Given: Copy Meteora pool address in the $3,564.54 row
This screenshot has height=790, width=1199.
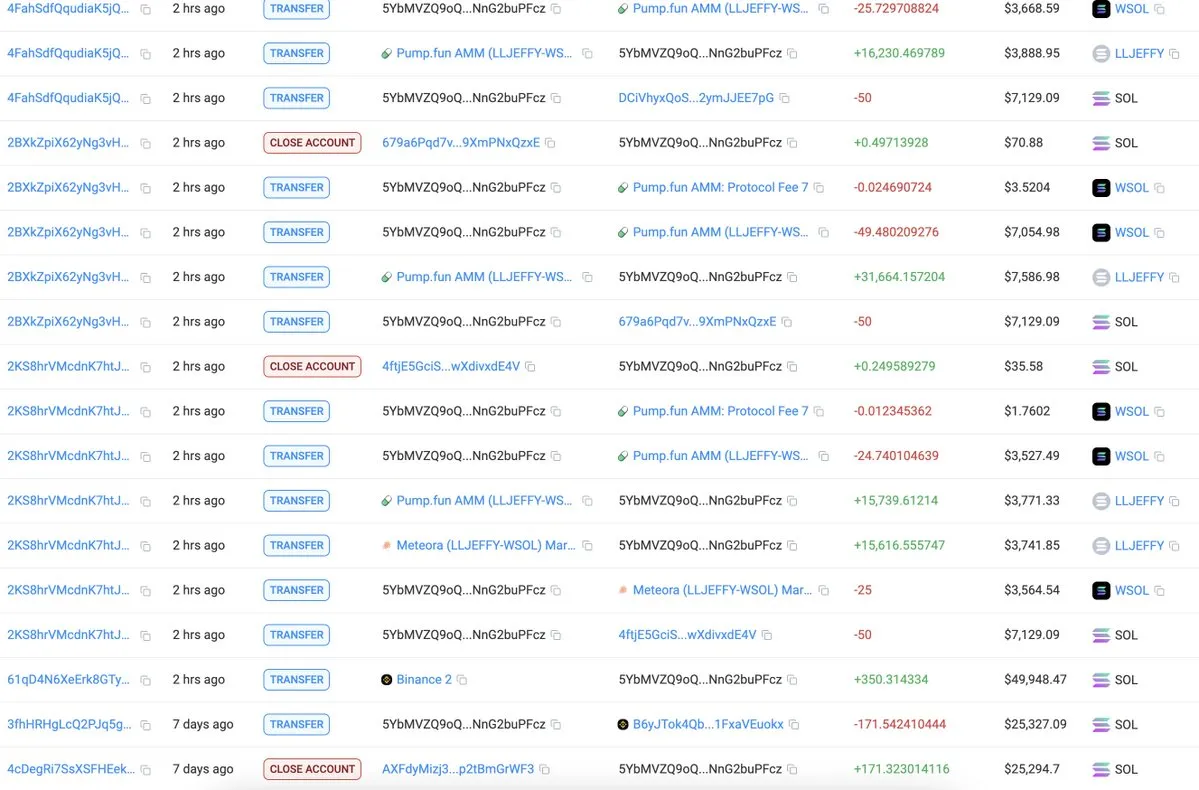Looking at the screenshot, I should click(824, 590).
